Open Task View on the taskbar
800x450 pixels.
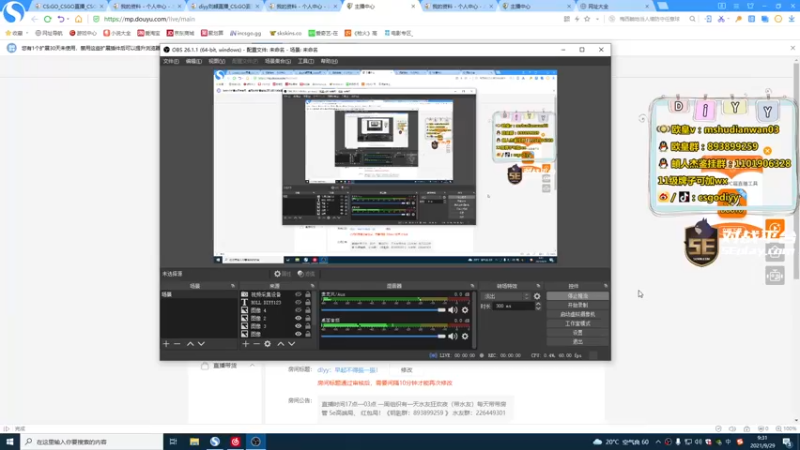click(173, 442)
